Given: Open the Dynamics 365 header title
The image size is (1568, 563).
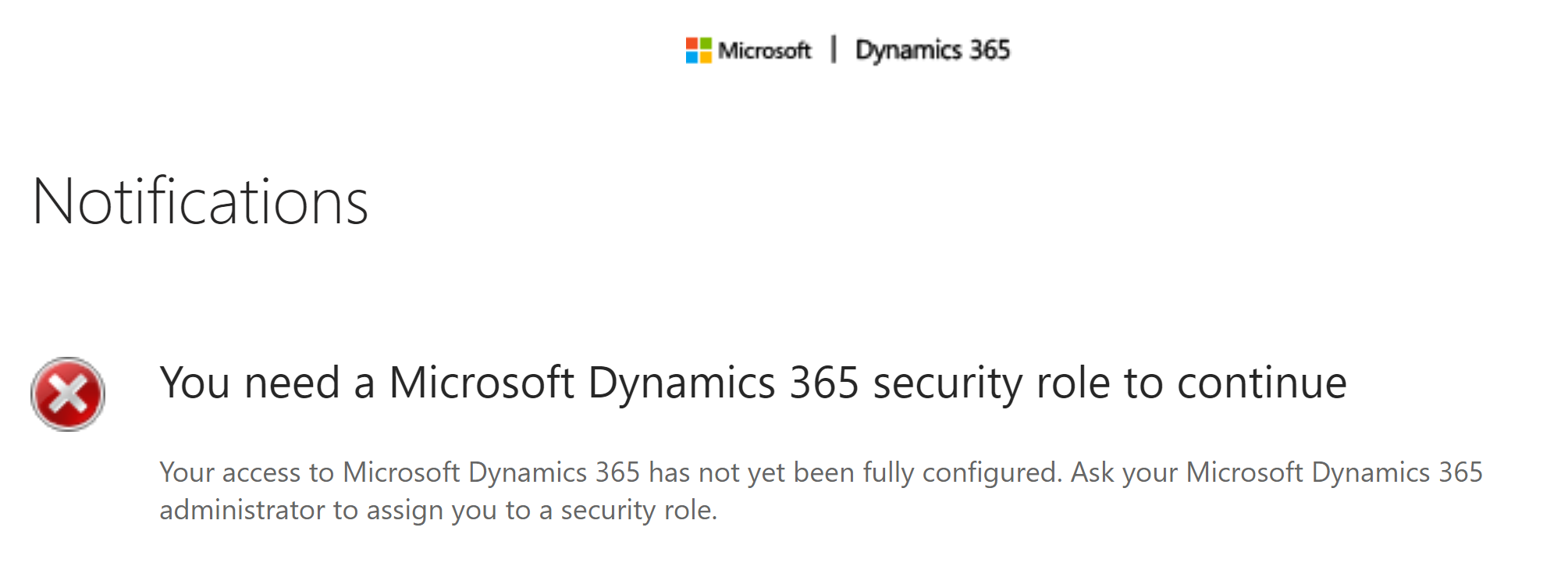Looking at the screenshot, I should click(x=933, y=50).
